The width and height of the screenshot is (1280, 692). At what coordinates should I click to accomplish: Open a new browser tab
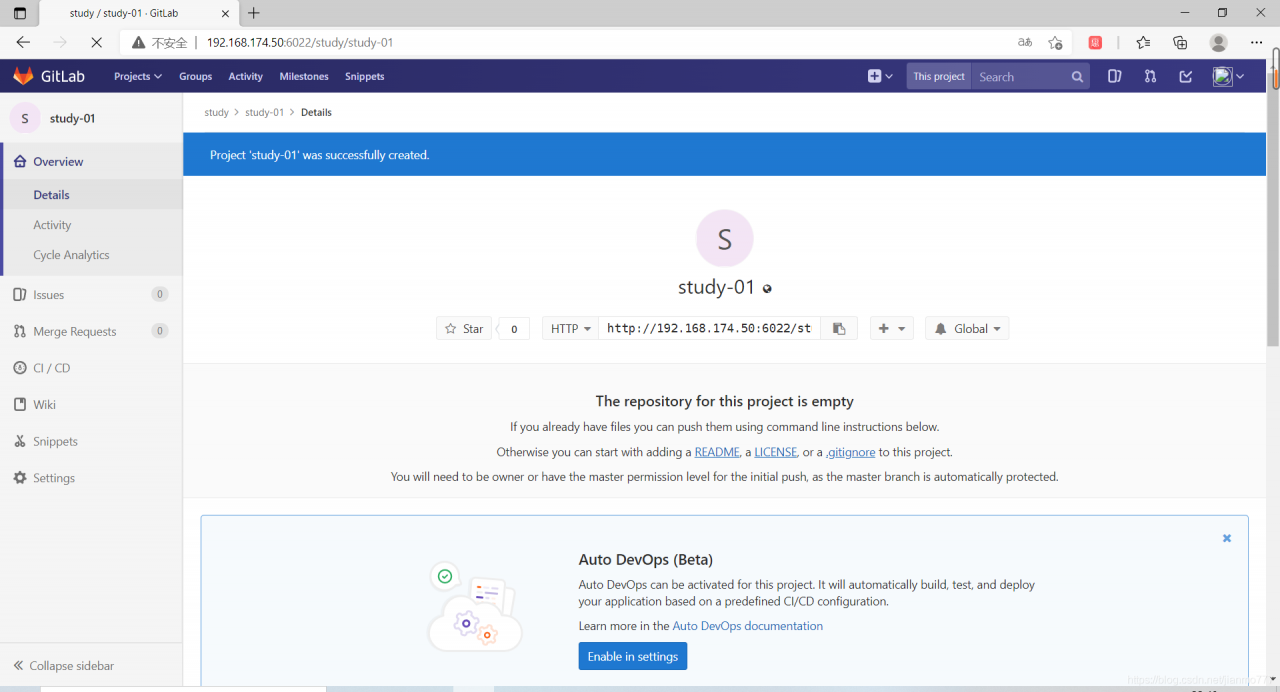click(x=254, y=13)
